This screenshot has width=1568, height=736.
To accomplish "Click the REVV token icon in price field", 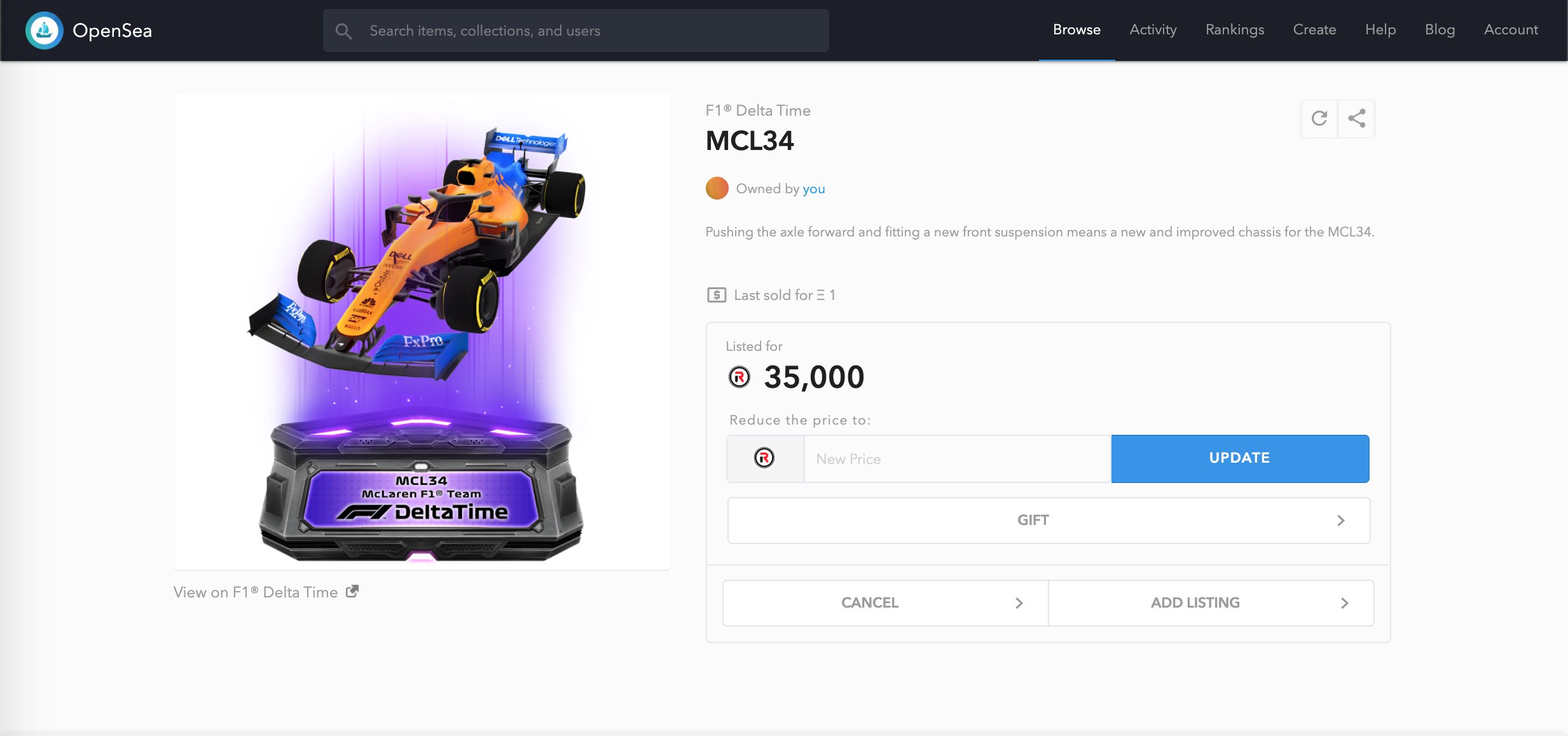I will pyautogui.click(x=764, y=458).
